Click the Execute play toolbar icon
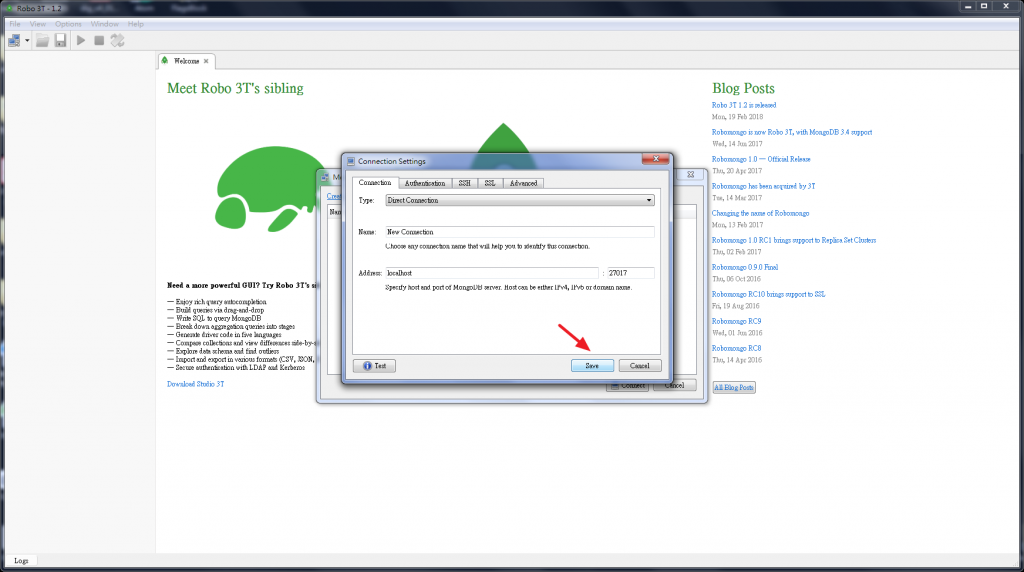1024x572 pixels. pos(81,40)
